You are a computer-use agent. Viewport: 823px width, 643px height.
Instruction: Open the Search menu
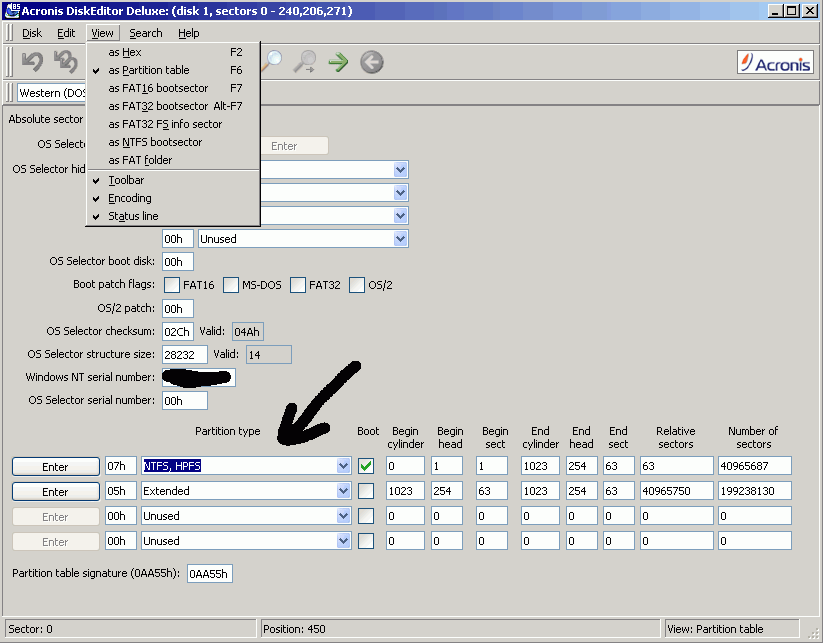[146, 33]
